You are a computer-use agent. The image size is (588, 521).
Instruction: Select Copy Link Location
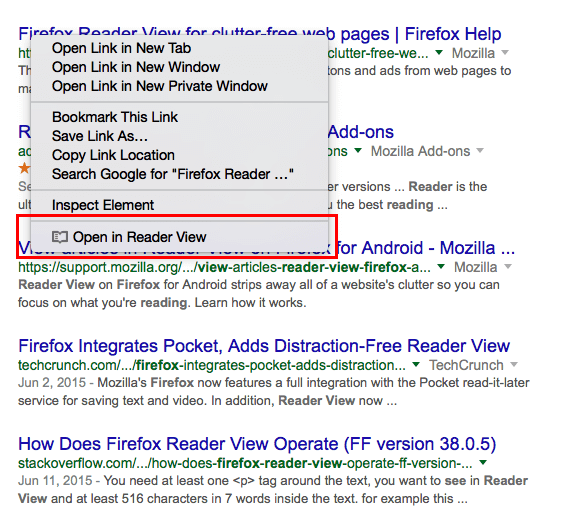click(113, 155)
